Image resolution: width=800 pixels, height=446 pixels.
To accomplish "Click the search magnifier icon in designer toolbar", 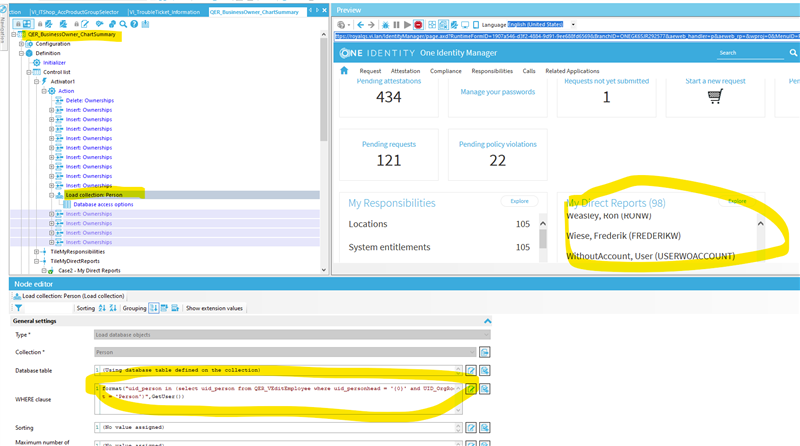I will (x=123, y=24).
